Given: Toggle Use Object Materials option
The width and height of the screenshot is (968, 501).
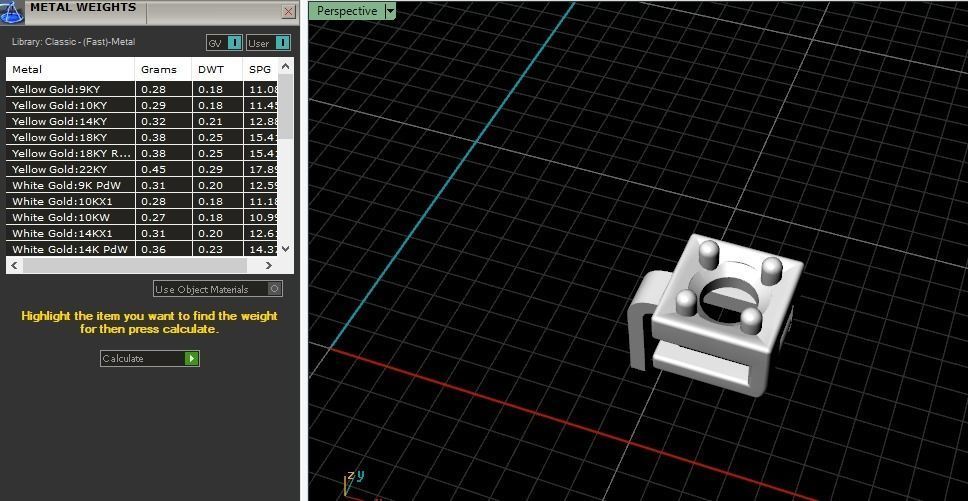Looking at the screenshot, I should click(218, 289).
